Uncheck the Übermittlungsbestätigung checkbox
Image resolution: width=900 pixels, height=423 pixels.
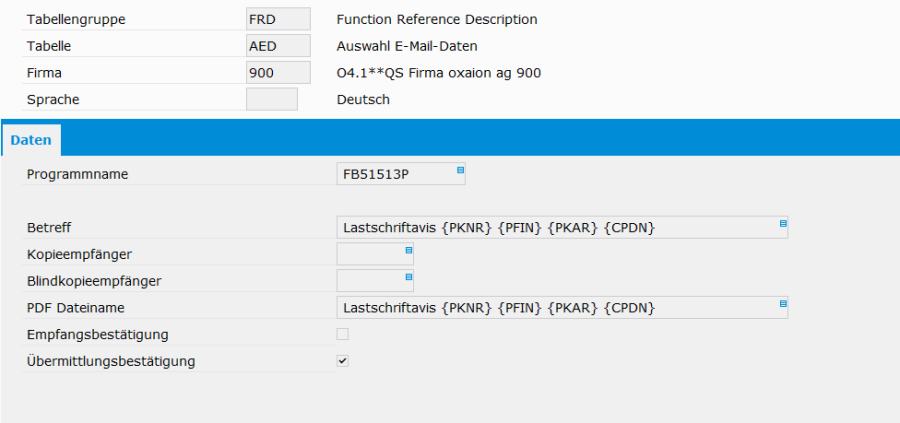pyautogui.click(x=343, y=361)
